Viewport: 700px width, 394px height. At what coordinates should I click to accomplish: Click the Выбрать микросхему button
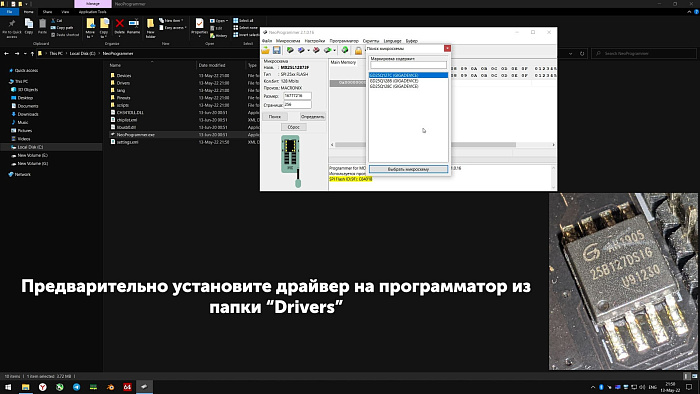tap(408, 169)
